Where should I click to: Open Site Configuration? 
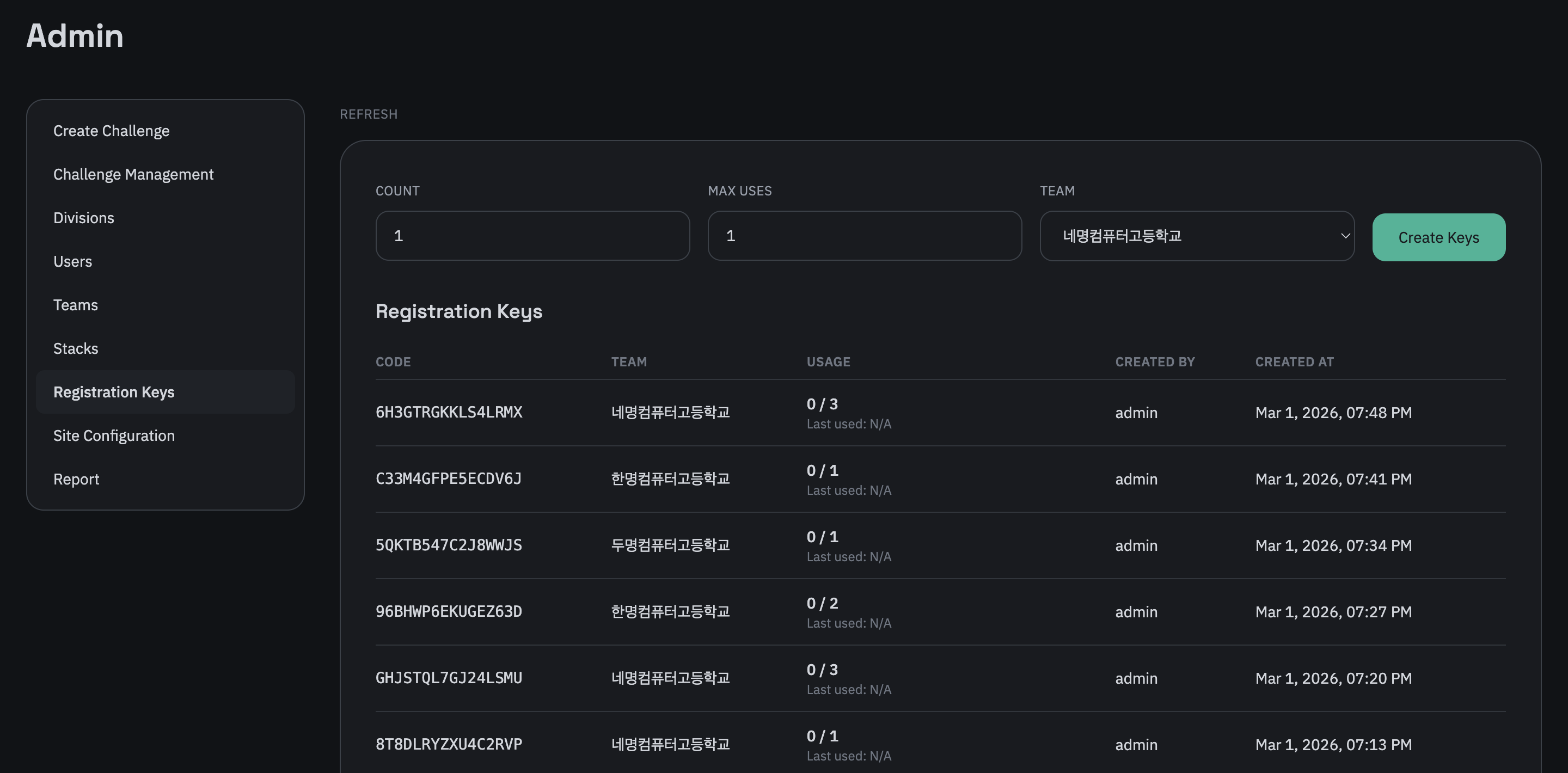tap(114, 435)
